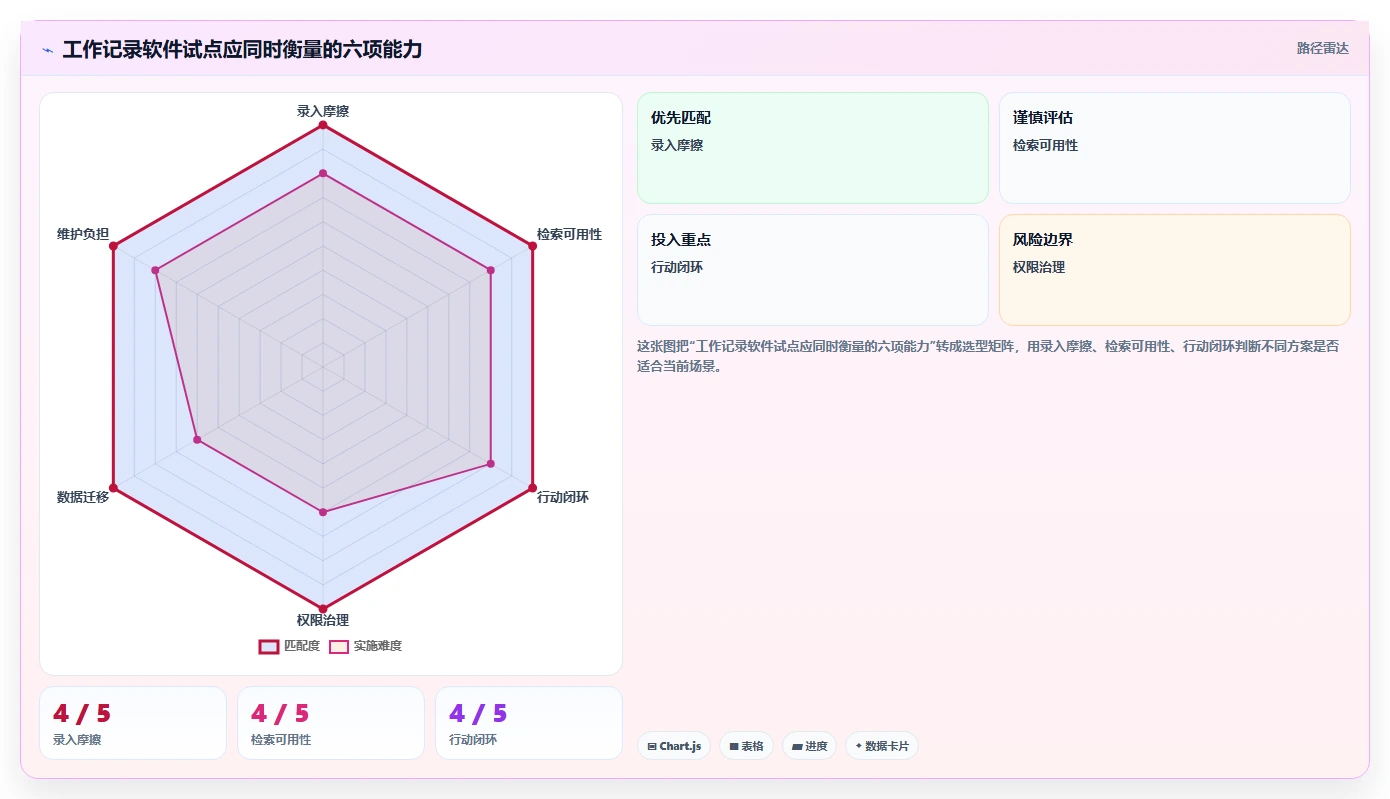Click the 路径雷达 label in the header
Screen dimensions: 1390x799
click(1322, 48)
